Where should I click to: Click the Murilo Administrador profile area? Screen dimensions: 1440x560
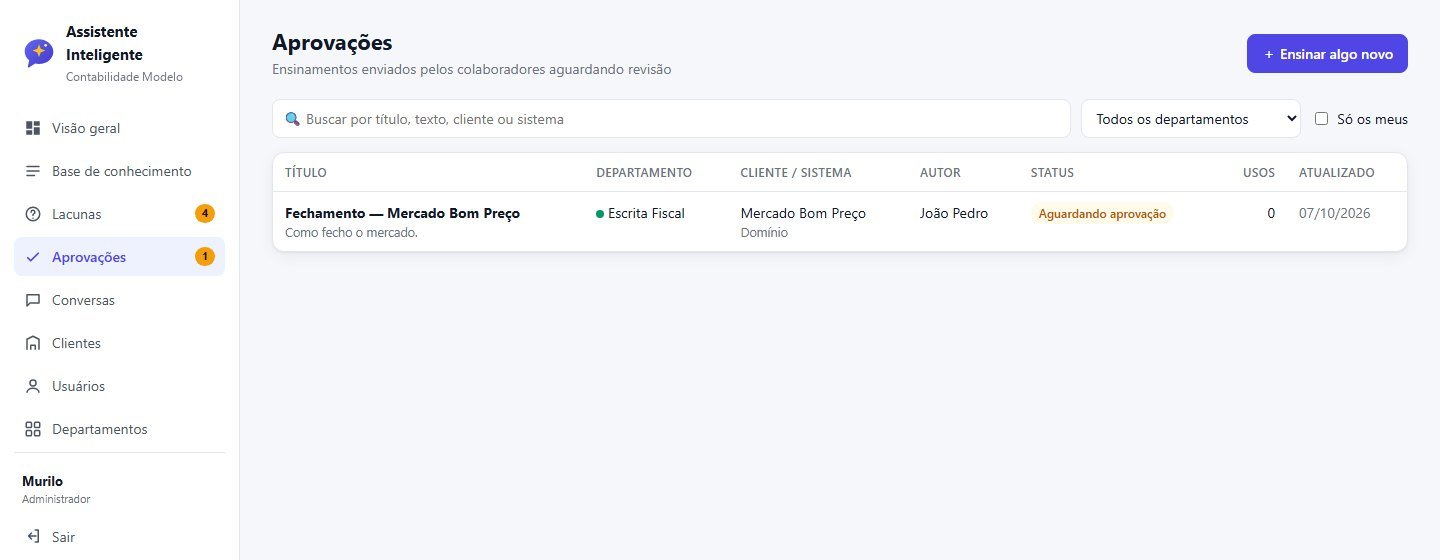56,489
